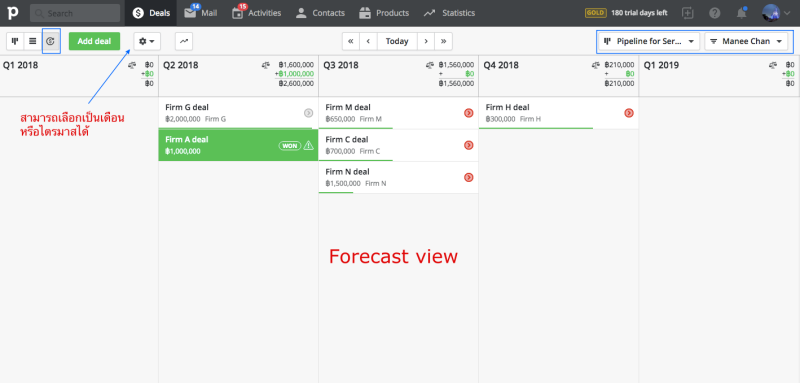Click balance icon in Q4 2018 header
The image size is (800, 383).
click(596, 65)
